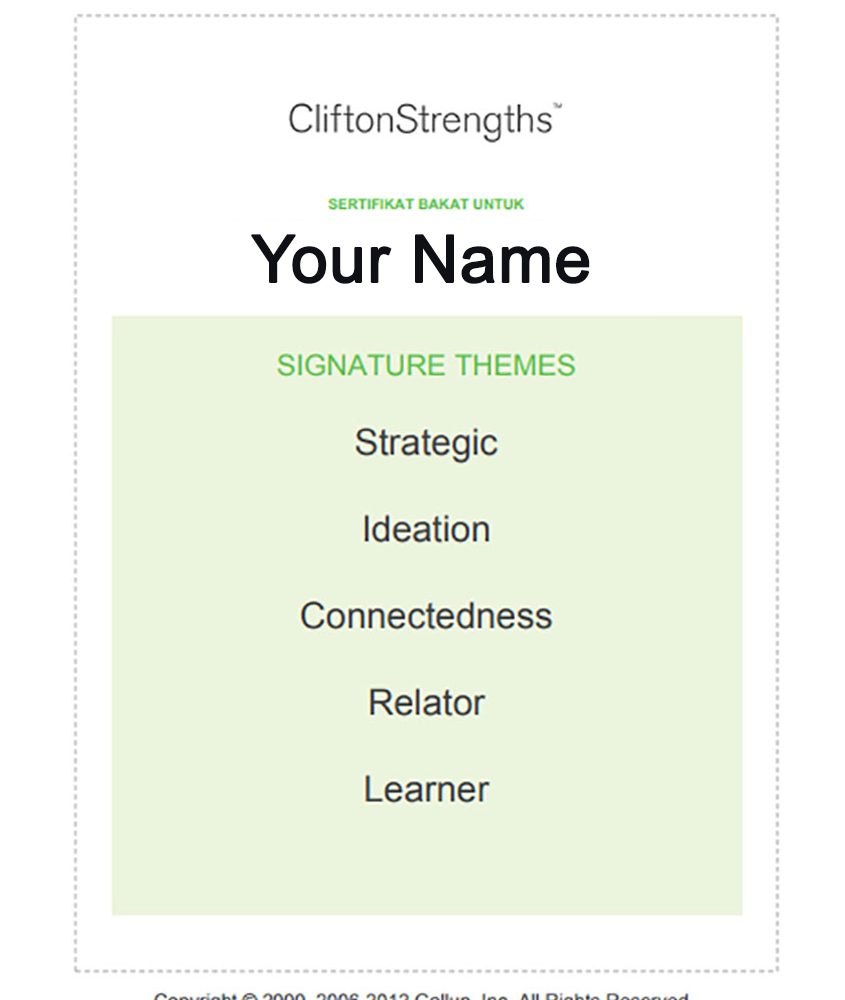Screen dimensions: 845x1000
Task: Open the Learner theme
Action: (426, 789)
